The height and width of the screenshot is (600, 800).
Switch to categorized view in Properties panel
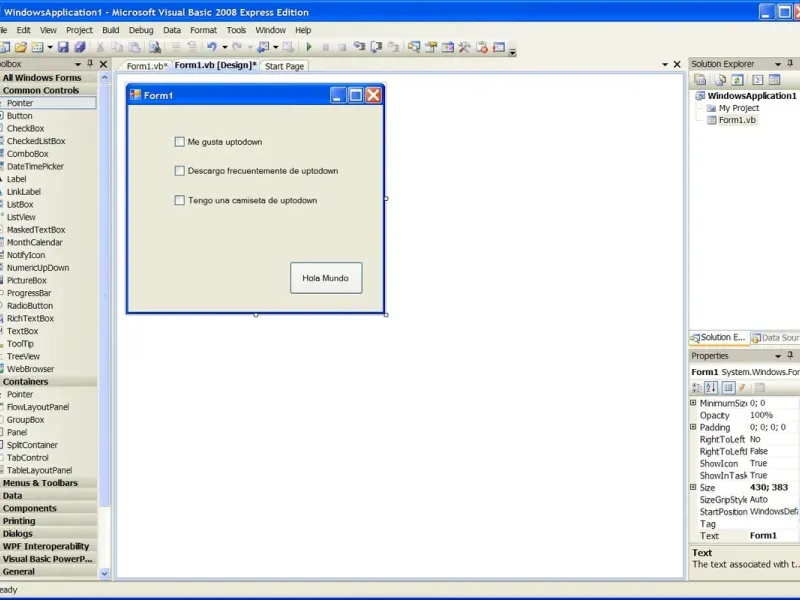(696, 388)
